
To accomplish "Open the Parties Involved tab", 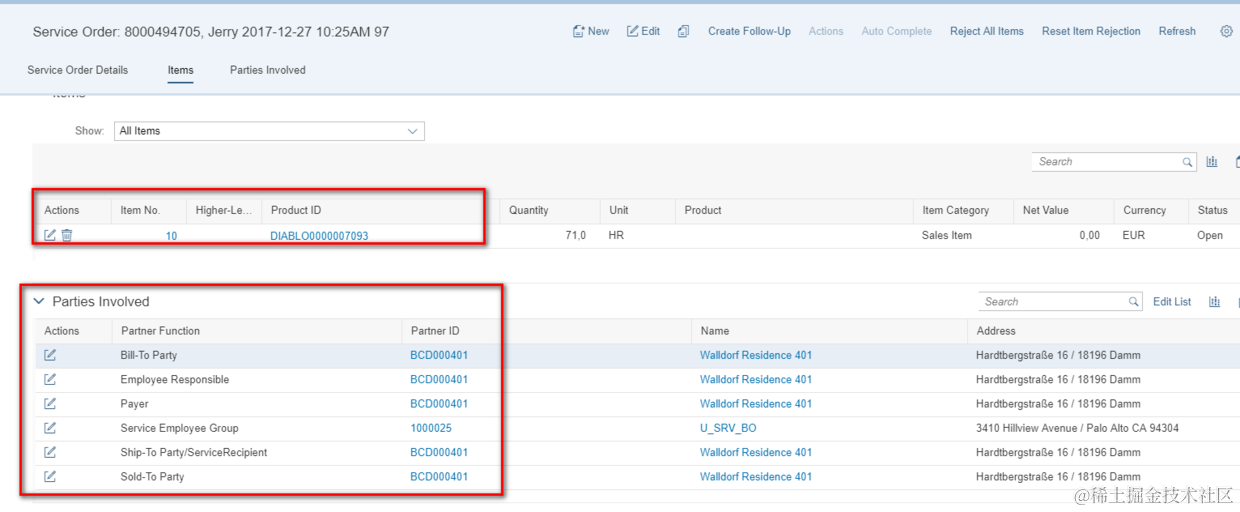I will [268, 70].
